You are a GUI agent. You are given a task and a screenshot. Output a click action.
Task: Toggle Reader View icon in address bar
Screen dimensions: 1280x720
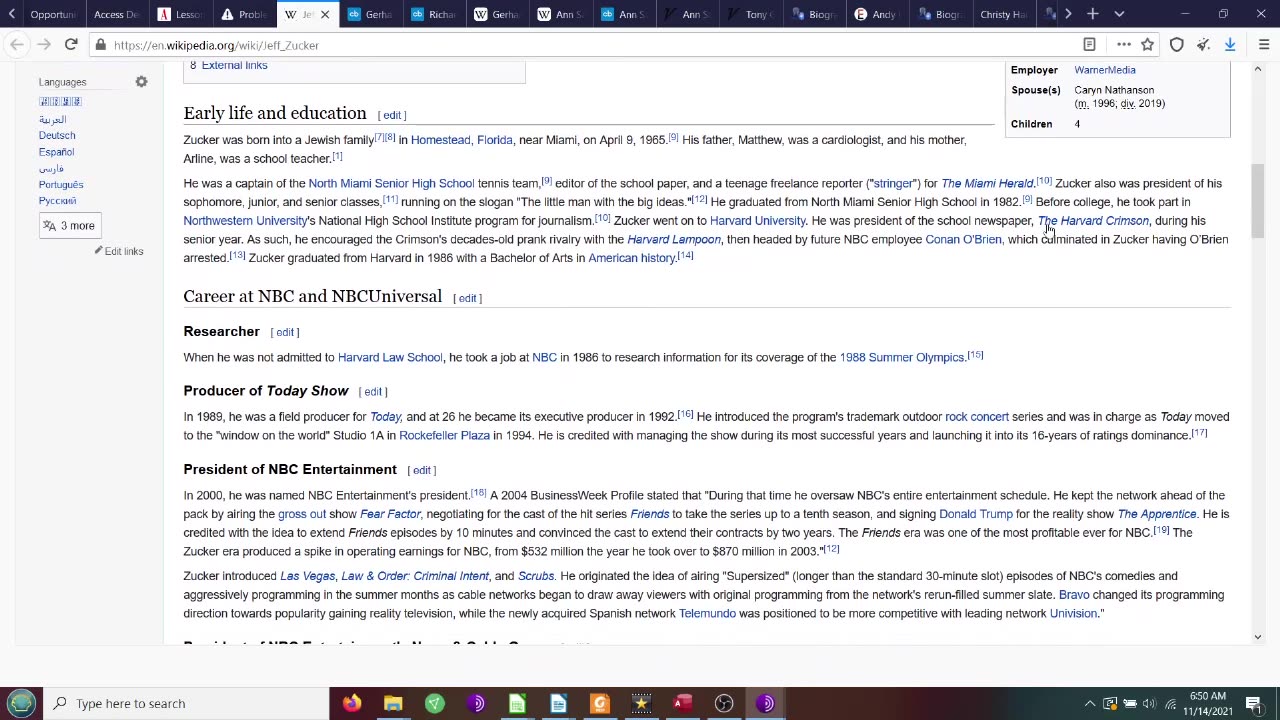[x=1089, y=45]
